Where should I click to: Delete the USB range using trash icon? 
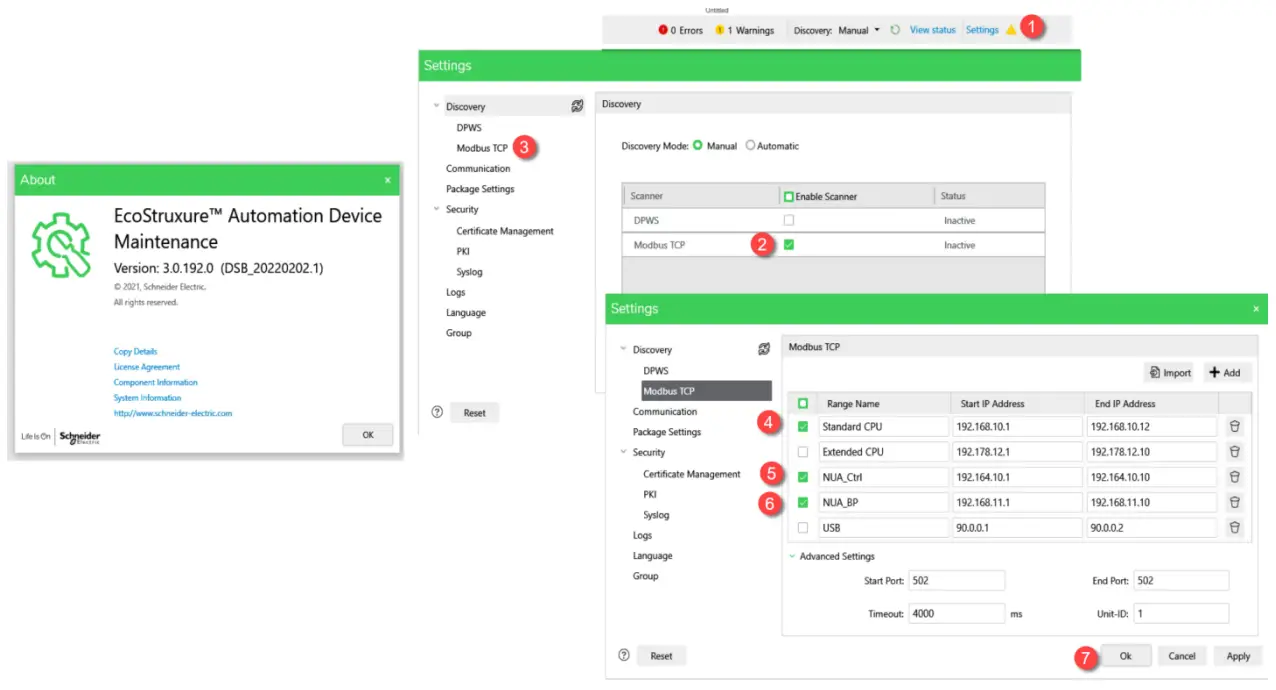click(1234, 527)
